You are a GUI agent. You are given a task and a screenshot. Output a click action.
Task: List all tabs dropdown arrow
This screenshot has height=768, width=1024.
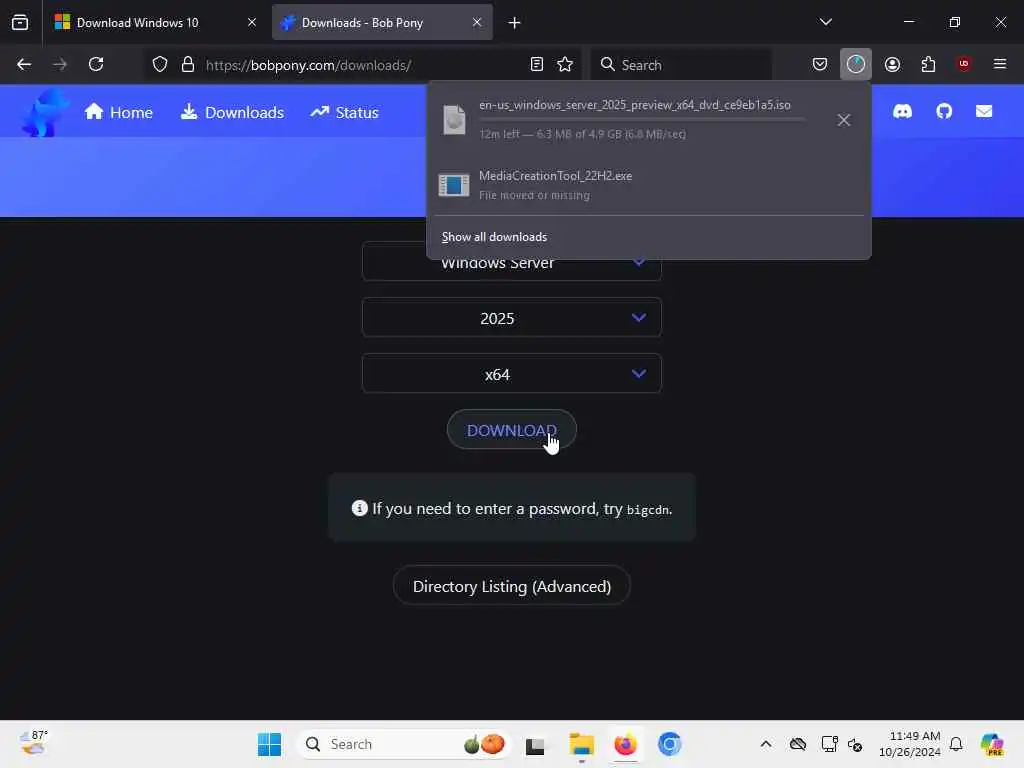click(x=825, y=22)
